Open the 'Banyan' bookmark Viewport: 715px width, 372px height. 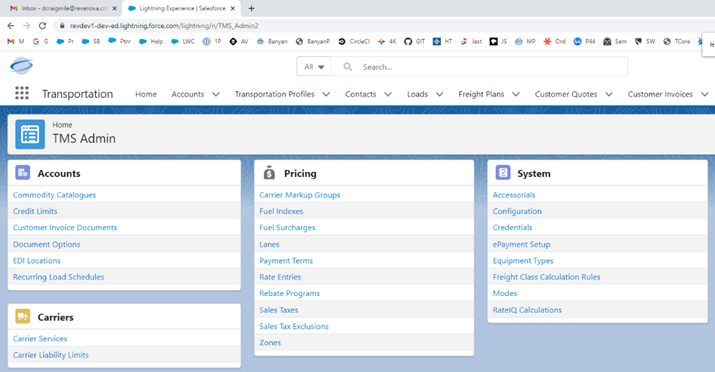272,41
